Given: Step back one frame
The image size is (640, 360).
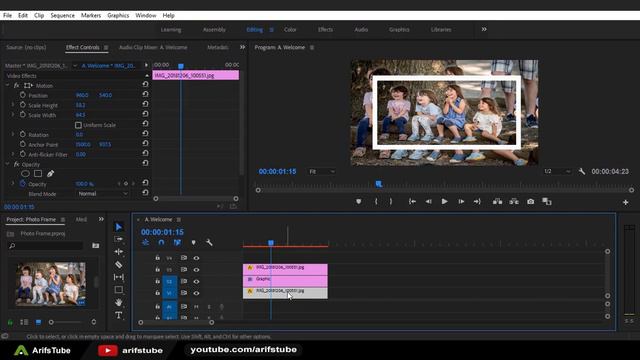Looking at the screenshot, I should (x=428, y=202).
